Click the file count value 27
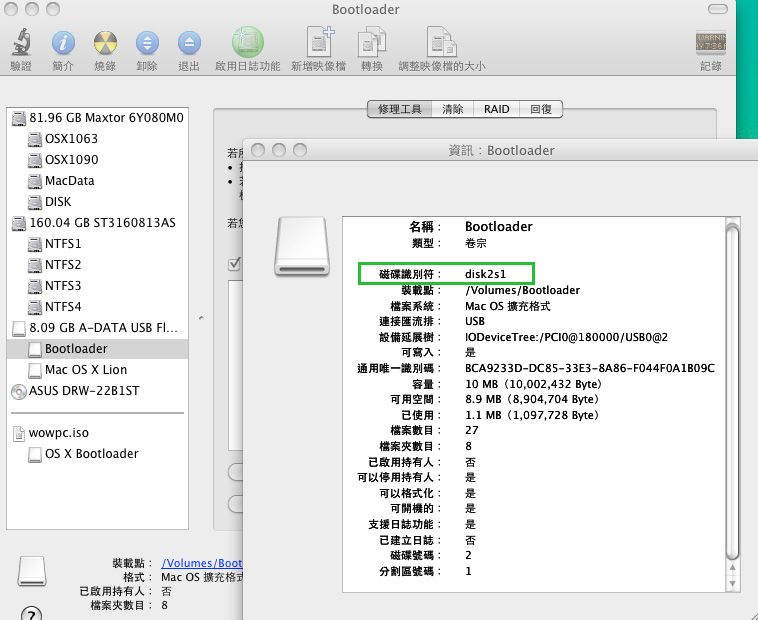The height and width of the screenshot is (620, 758). 471,430
